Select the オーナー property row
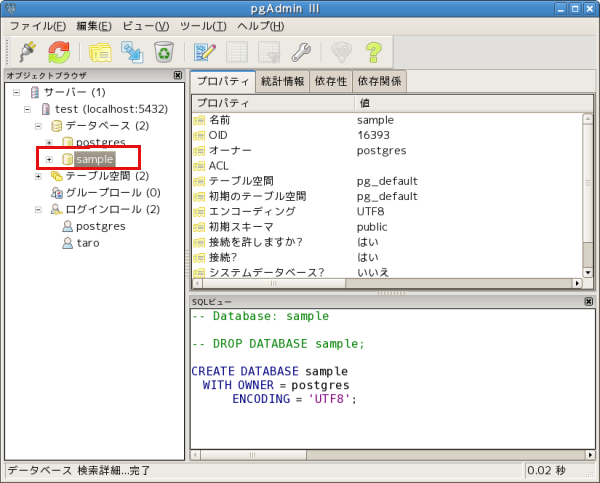Viewport: 600px width, 483px height. pyautogui.click(x=387, y=150)
